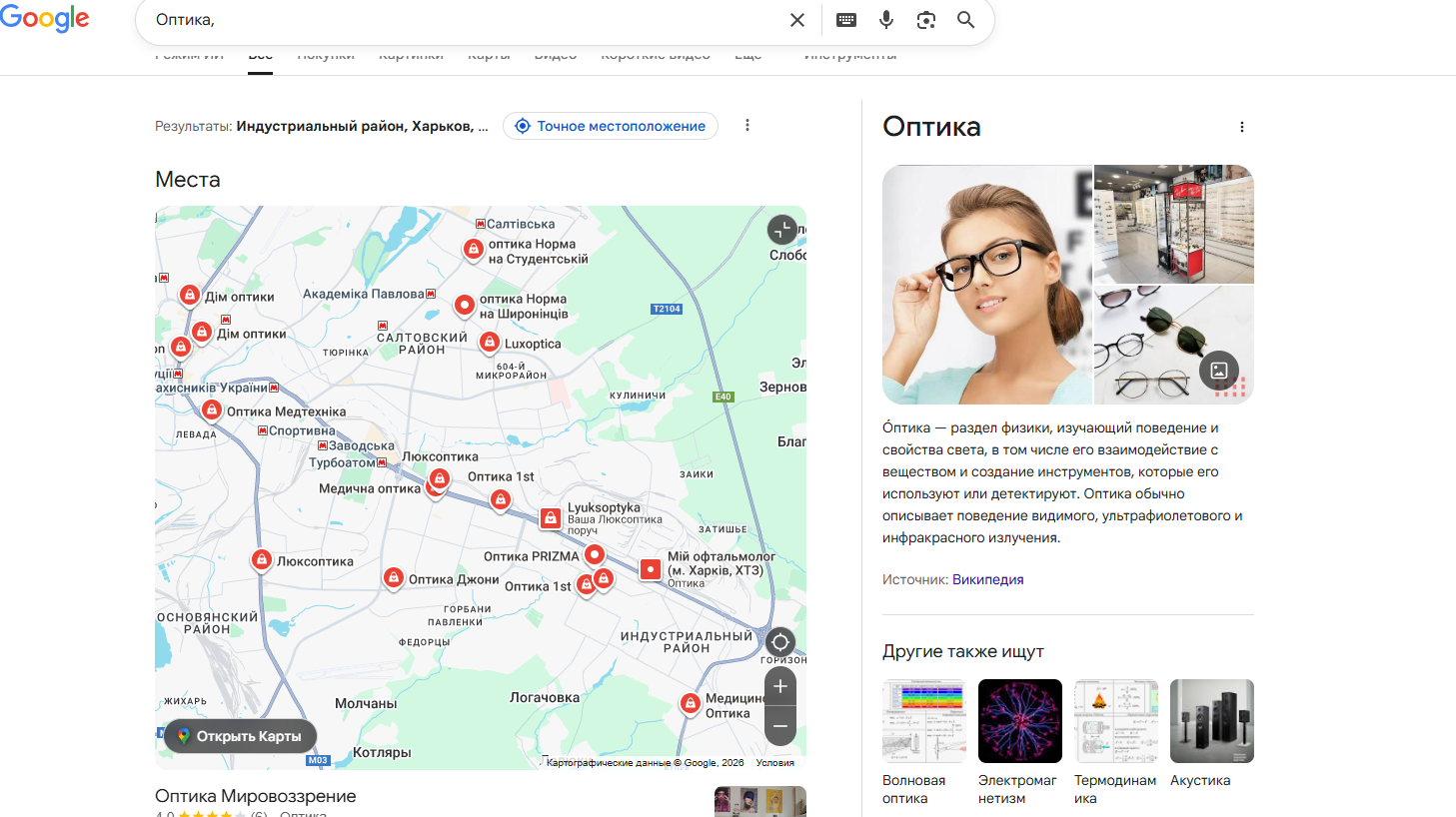Viewport: 1456px width, 817px height.
Task: Click the T2104 road label on map
Action: point(667,309)
